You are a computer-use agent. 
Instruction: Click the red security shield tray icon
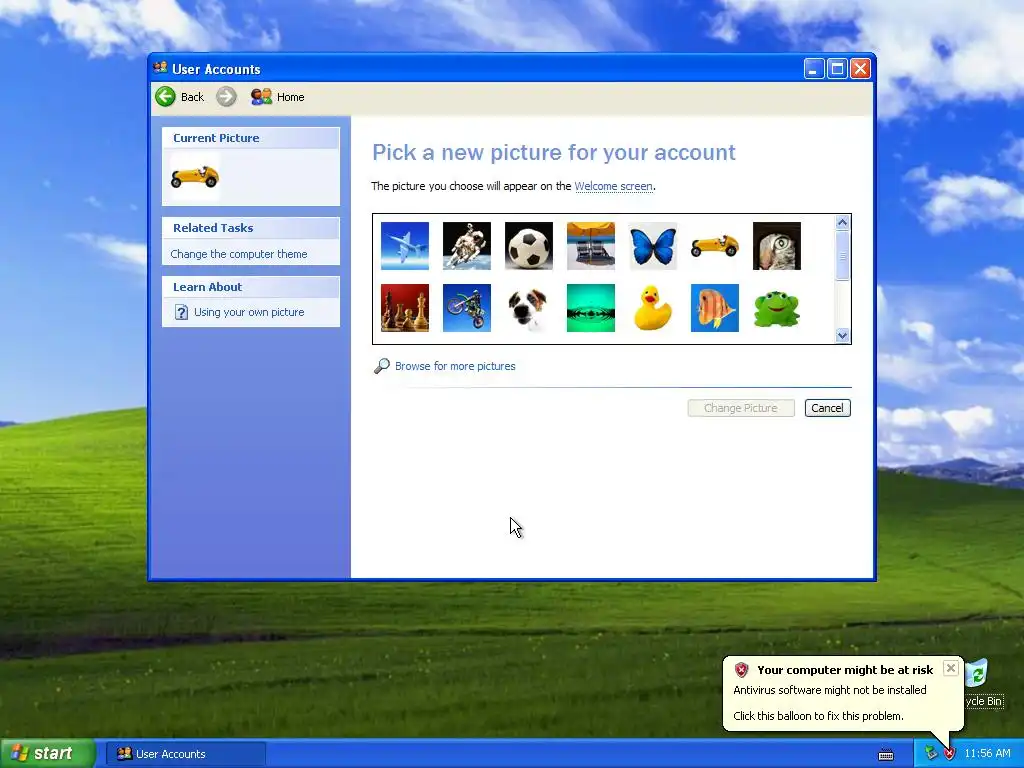949,754
